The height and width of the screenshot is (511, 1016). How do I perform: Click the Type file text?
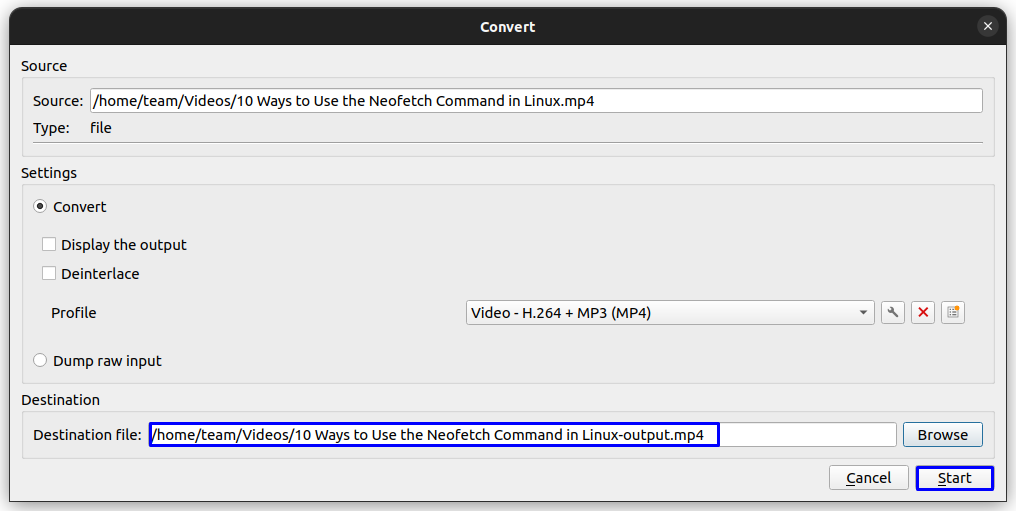coord(101,128)
